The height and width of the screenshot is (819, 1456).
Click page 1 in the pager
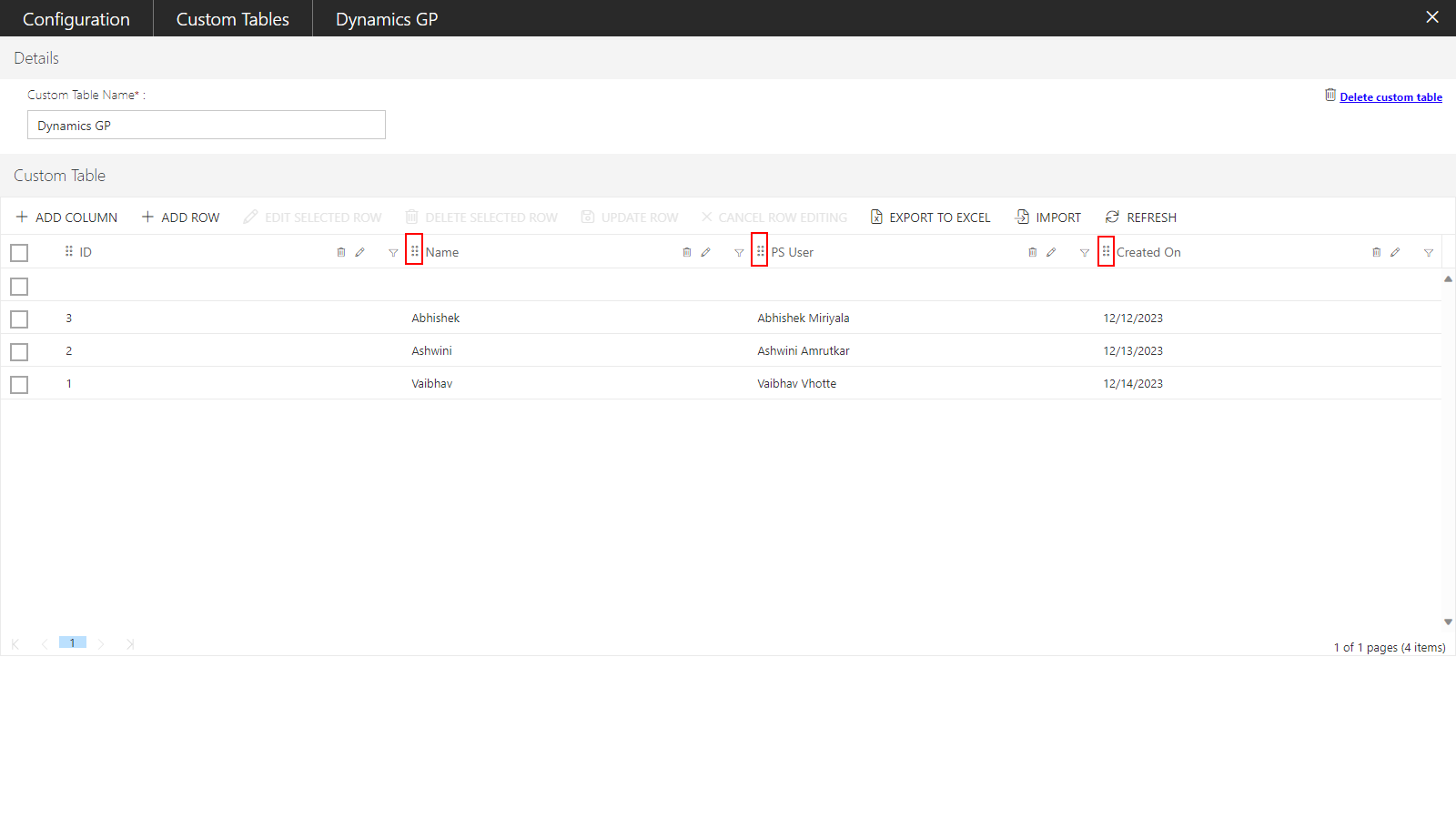pyautogui.click(x=73, y=642)
